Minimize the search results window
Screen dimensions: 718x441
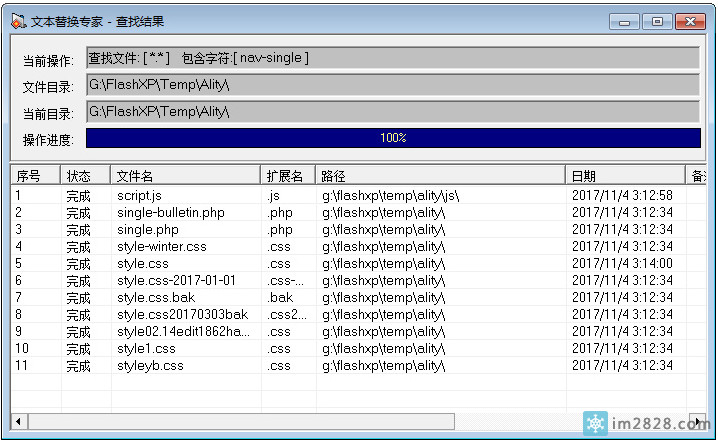(x=625, y=20)
